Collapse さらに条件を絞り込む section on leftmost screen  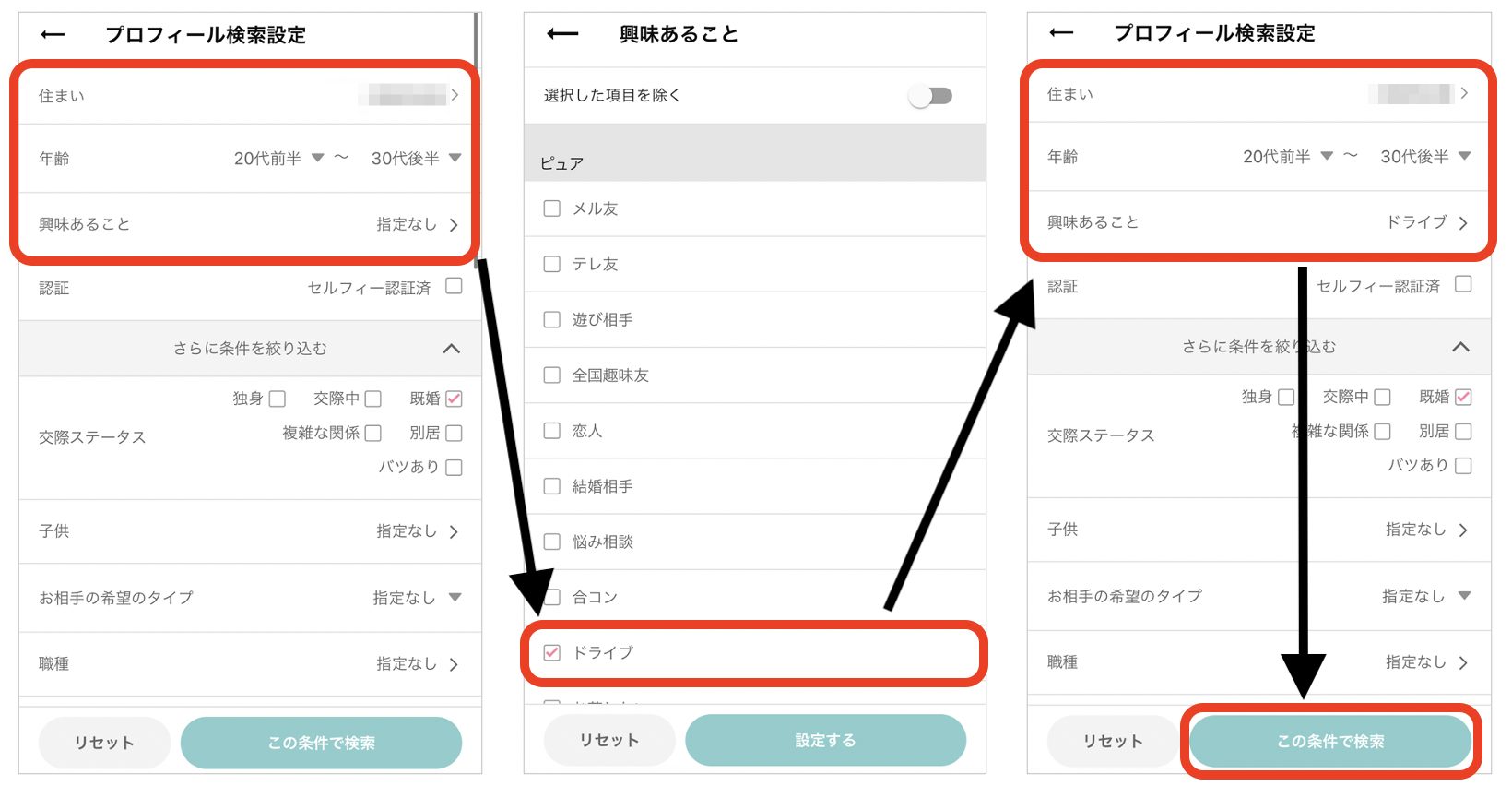(x=451, y=349)
